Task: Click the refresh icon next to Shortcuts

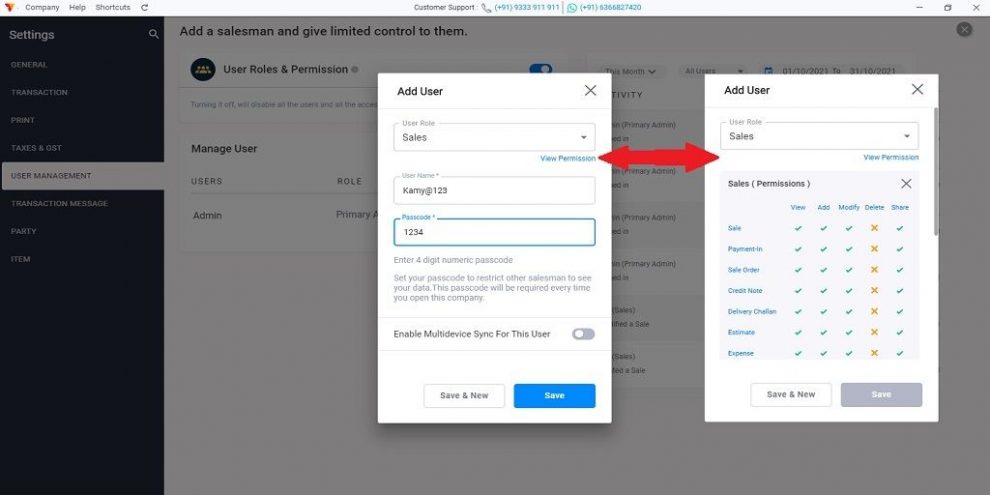Action: (145, 8)
